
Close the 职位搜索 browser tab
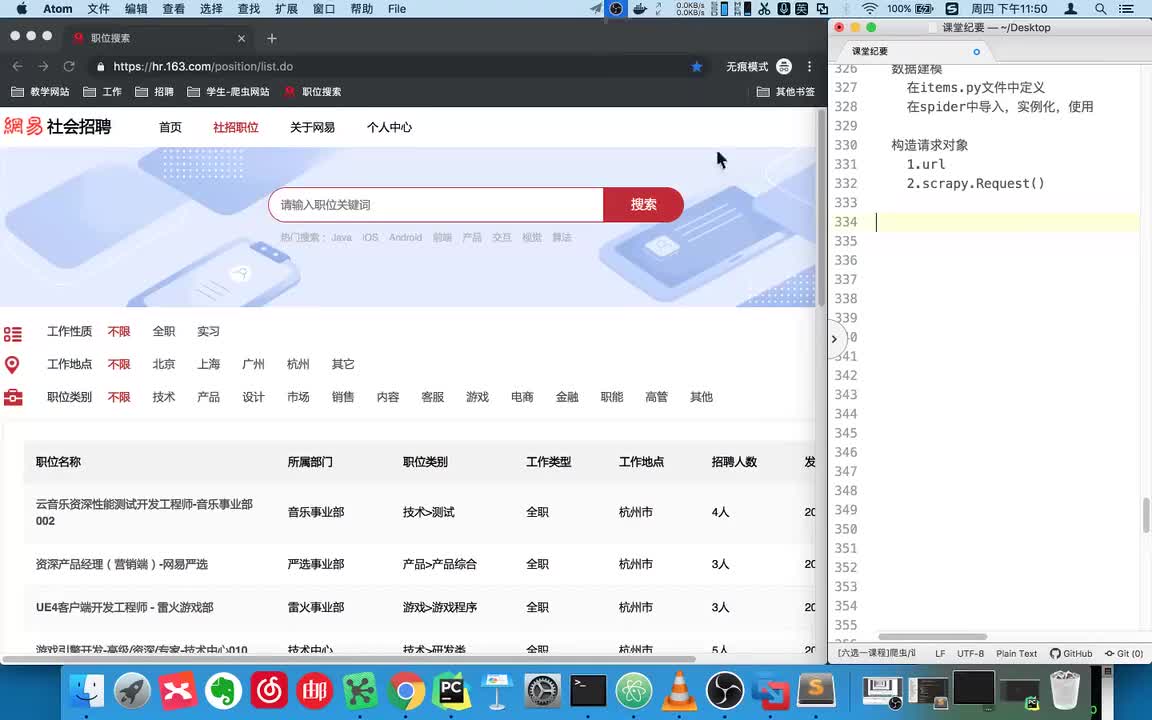[x=241, y=38]
